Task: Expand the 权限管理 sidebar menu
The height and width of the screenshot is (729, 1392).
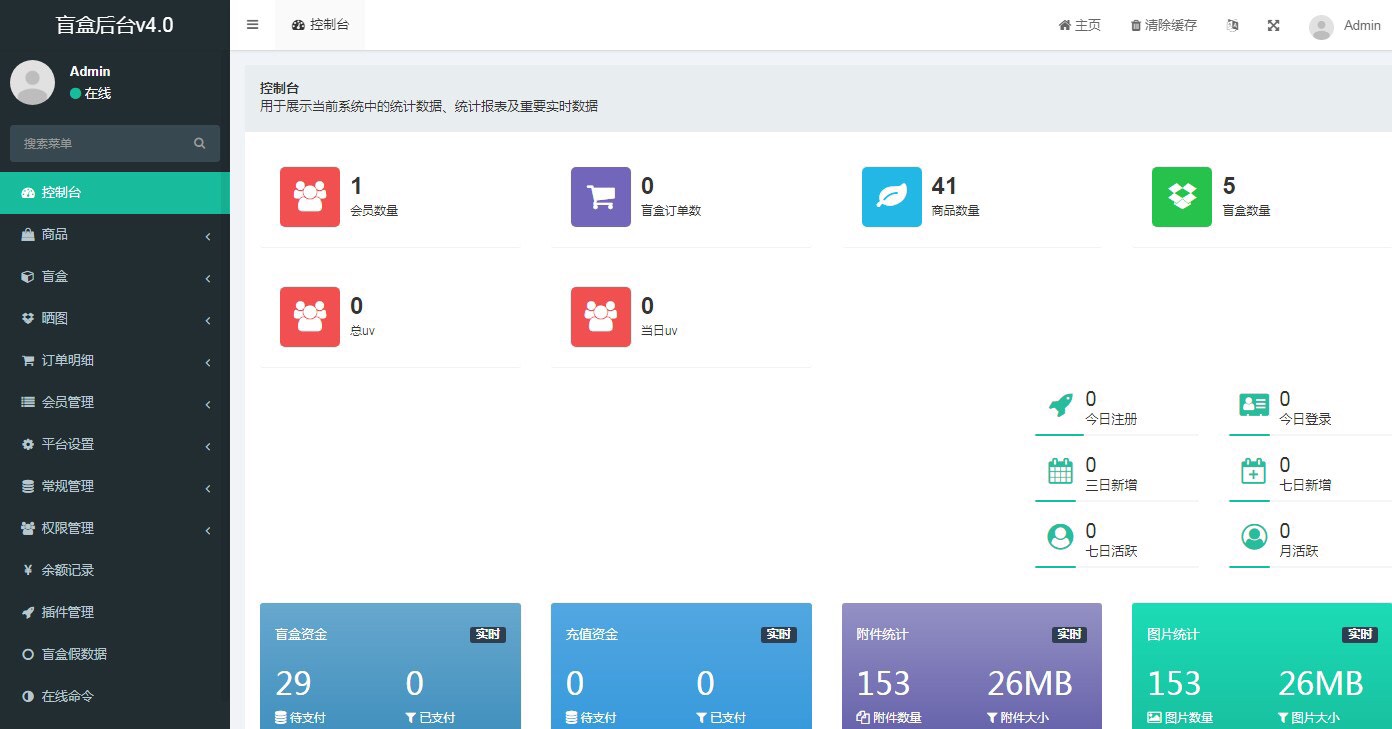Action: click(115, 528)
